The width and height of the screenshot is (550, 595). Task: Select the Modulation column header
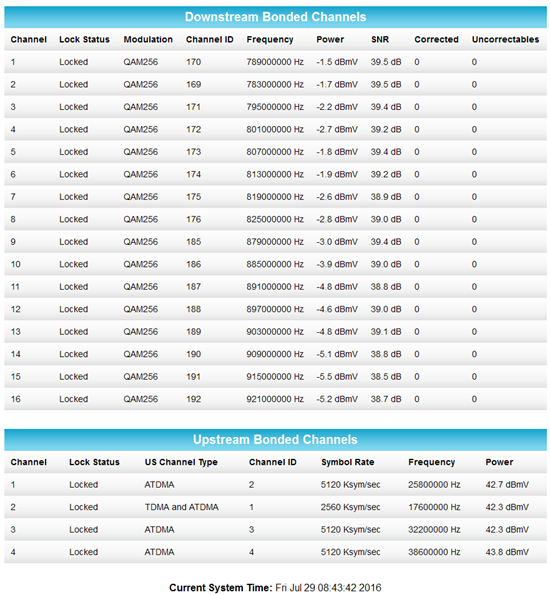point(148,39)
